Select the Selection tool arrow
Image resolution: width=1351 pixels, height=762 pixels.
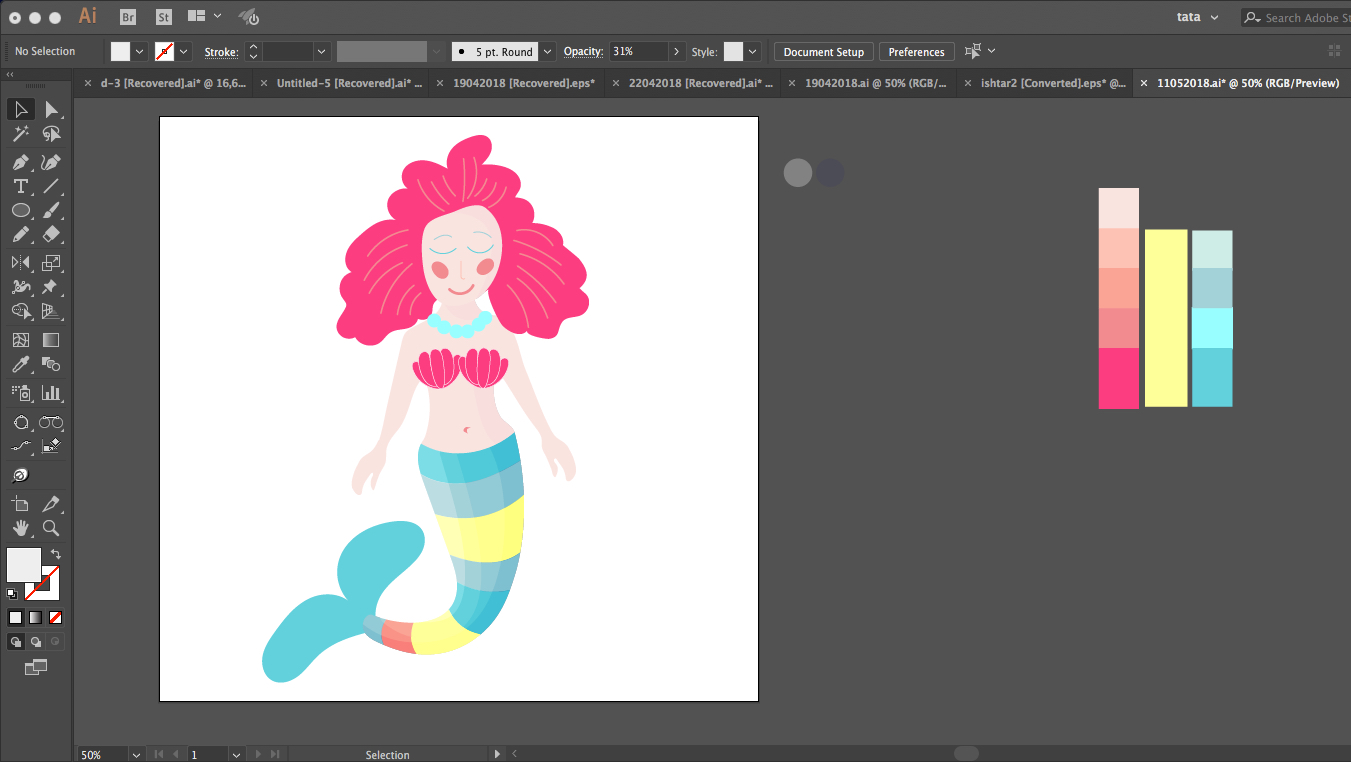(x=21, y=109)
